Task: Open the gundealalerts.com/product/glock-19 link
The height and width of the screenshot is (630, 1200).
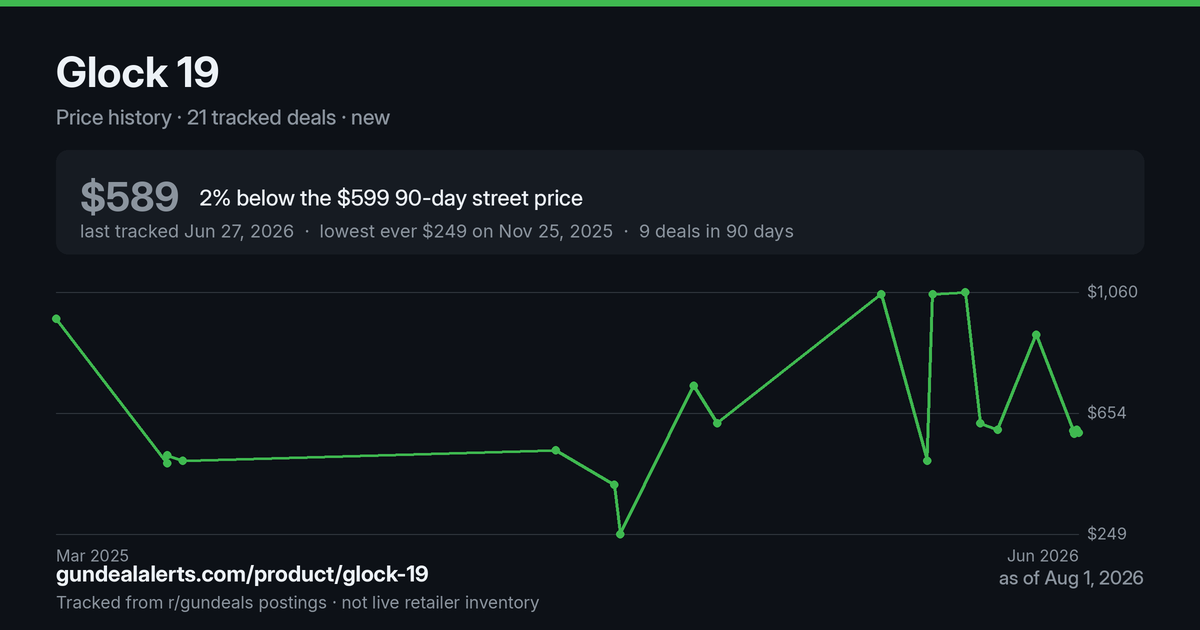Action: point(242,575)
